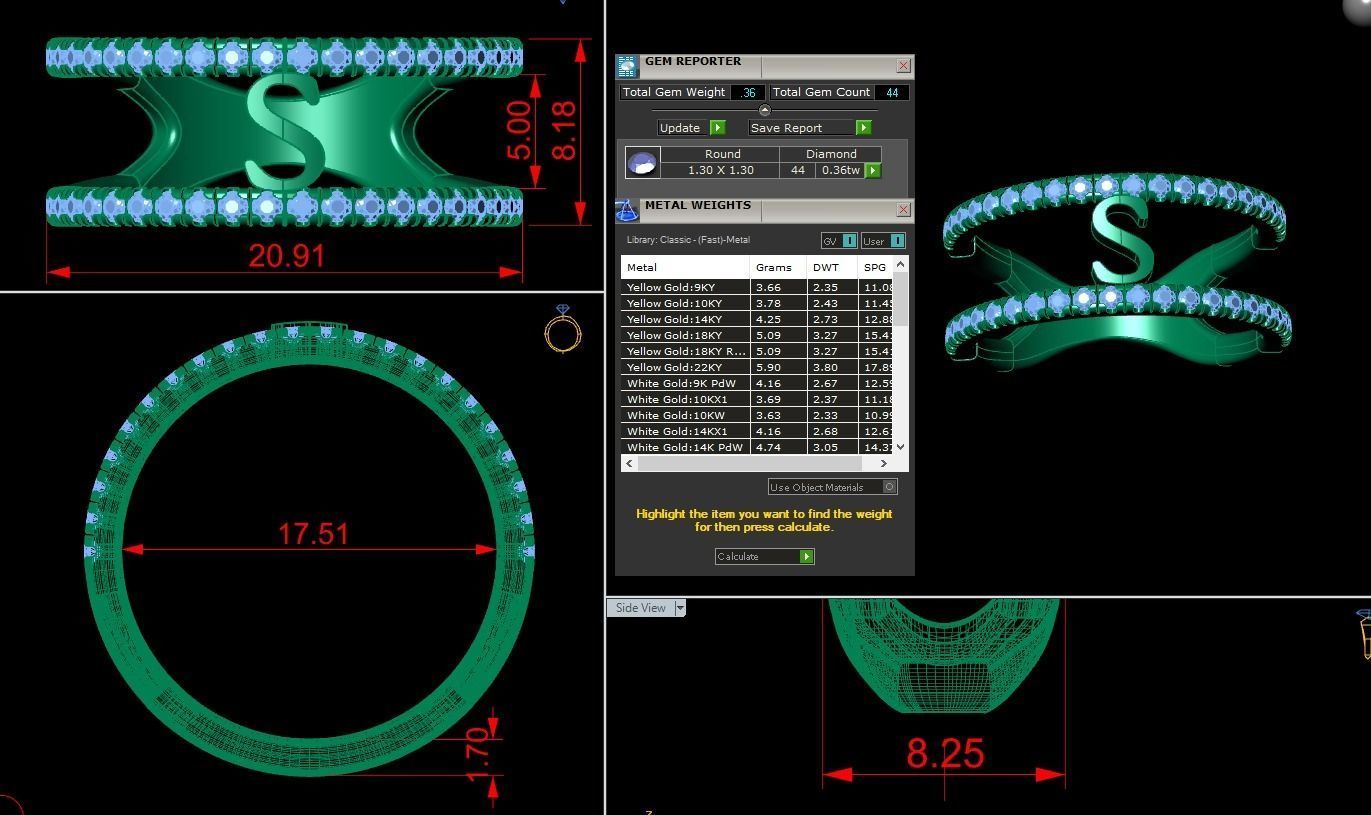Screen dimensions: 1371x815
Task: Click the metal list scroll down arrow
Action: tap(900, 447)
